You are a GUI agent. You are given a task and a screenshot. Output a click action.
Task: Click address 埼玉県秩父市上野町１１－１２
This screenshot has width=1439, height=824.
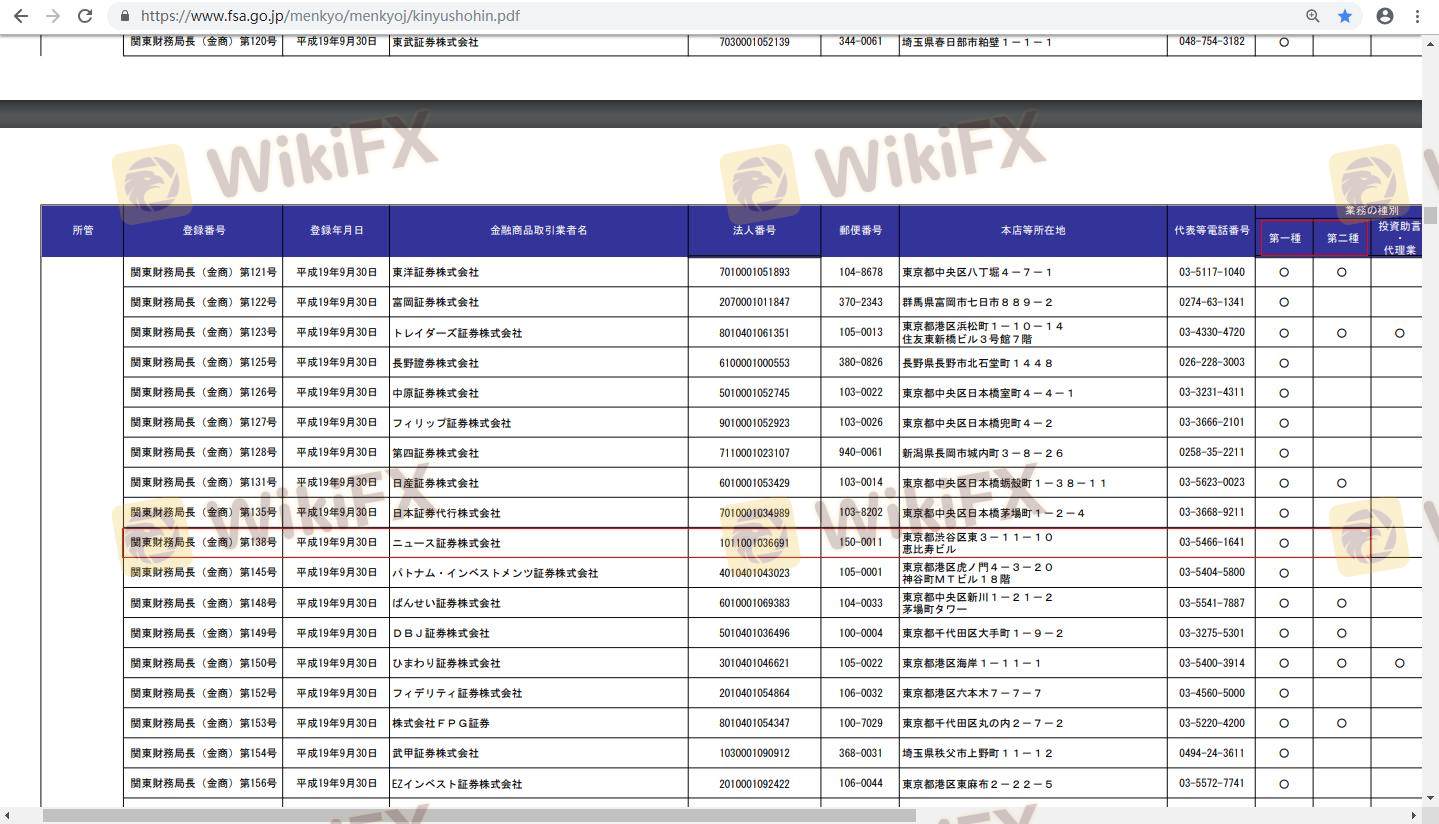(x=977, y=753)
